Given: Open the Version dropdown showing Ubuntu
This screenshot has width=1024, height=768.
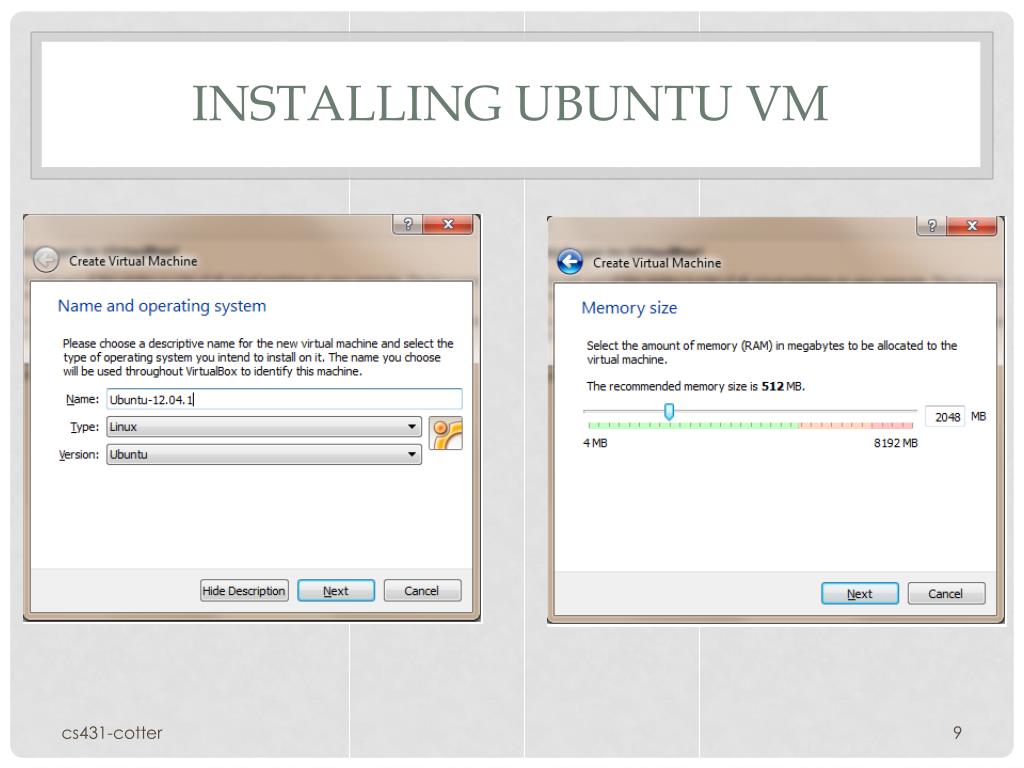Looking at the screenshot, I should pyautogui.click(x=264, y=455).
